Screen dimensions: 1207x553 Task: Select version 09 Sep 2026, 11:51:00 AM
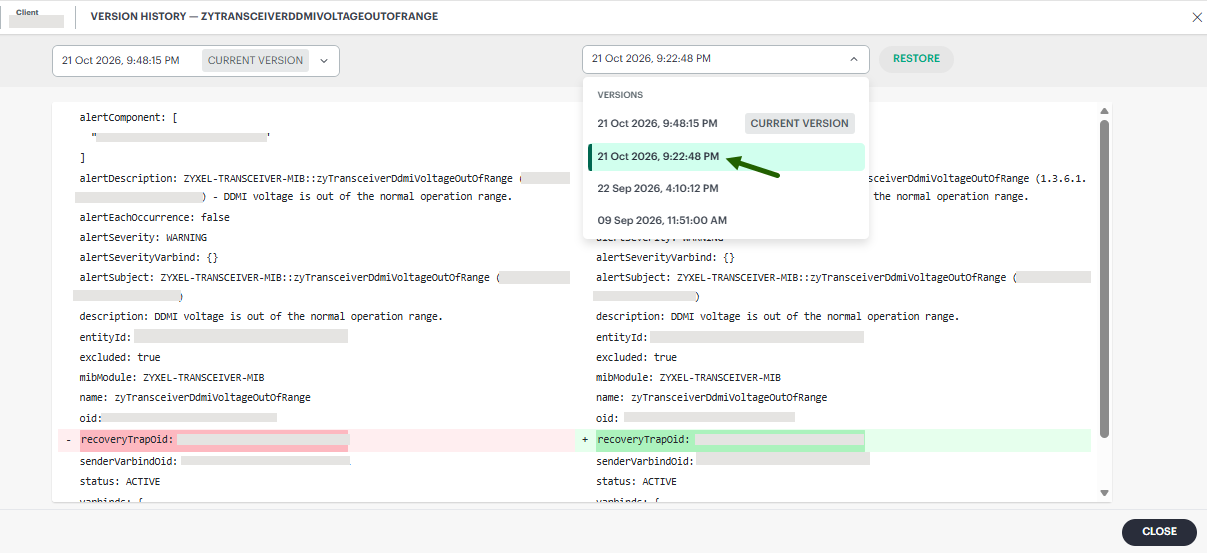point(725,220)
